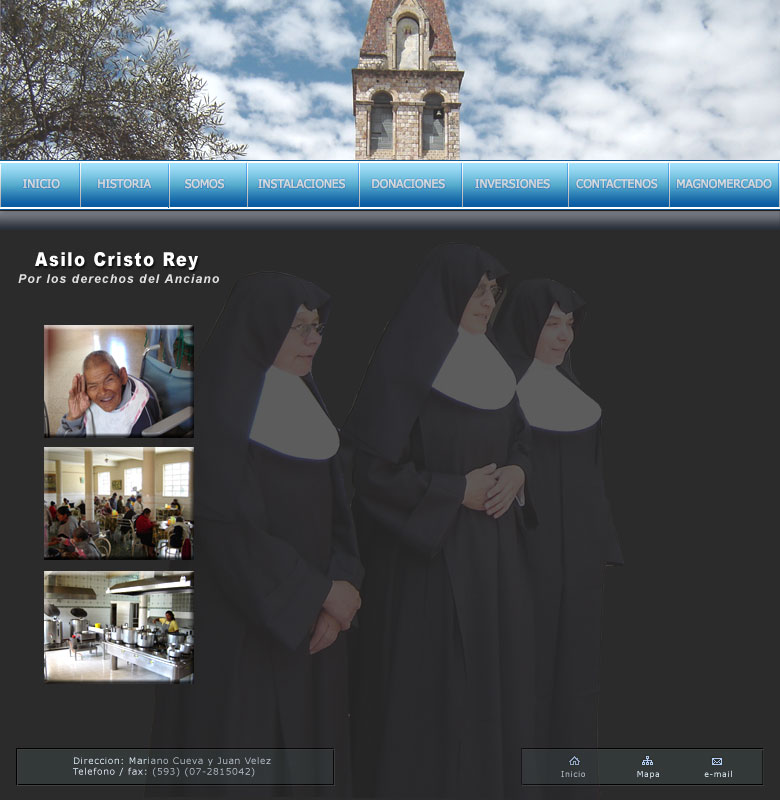
Task: Open the INSTALACIONES section
Action: click(x=301, y=184)
